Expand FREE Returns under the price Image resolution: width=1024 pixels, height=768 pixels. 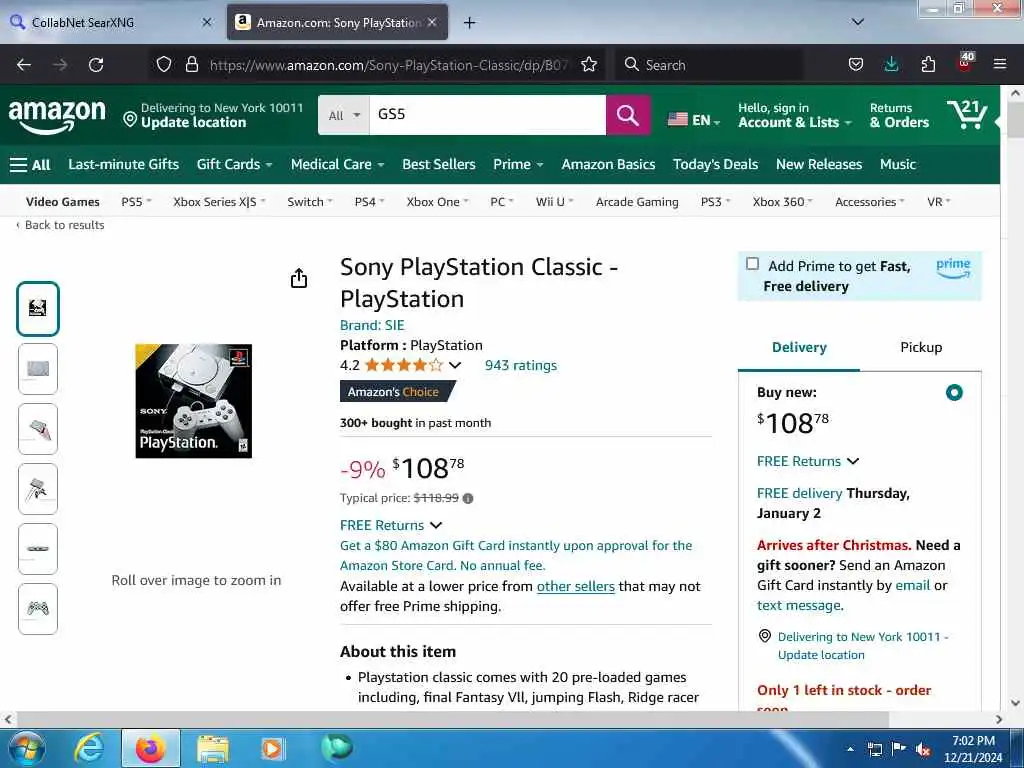[x=391, y=525]
